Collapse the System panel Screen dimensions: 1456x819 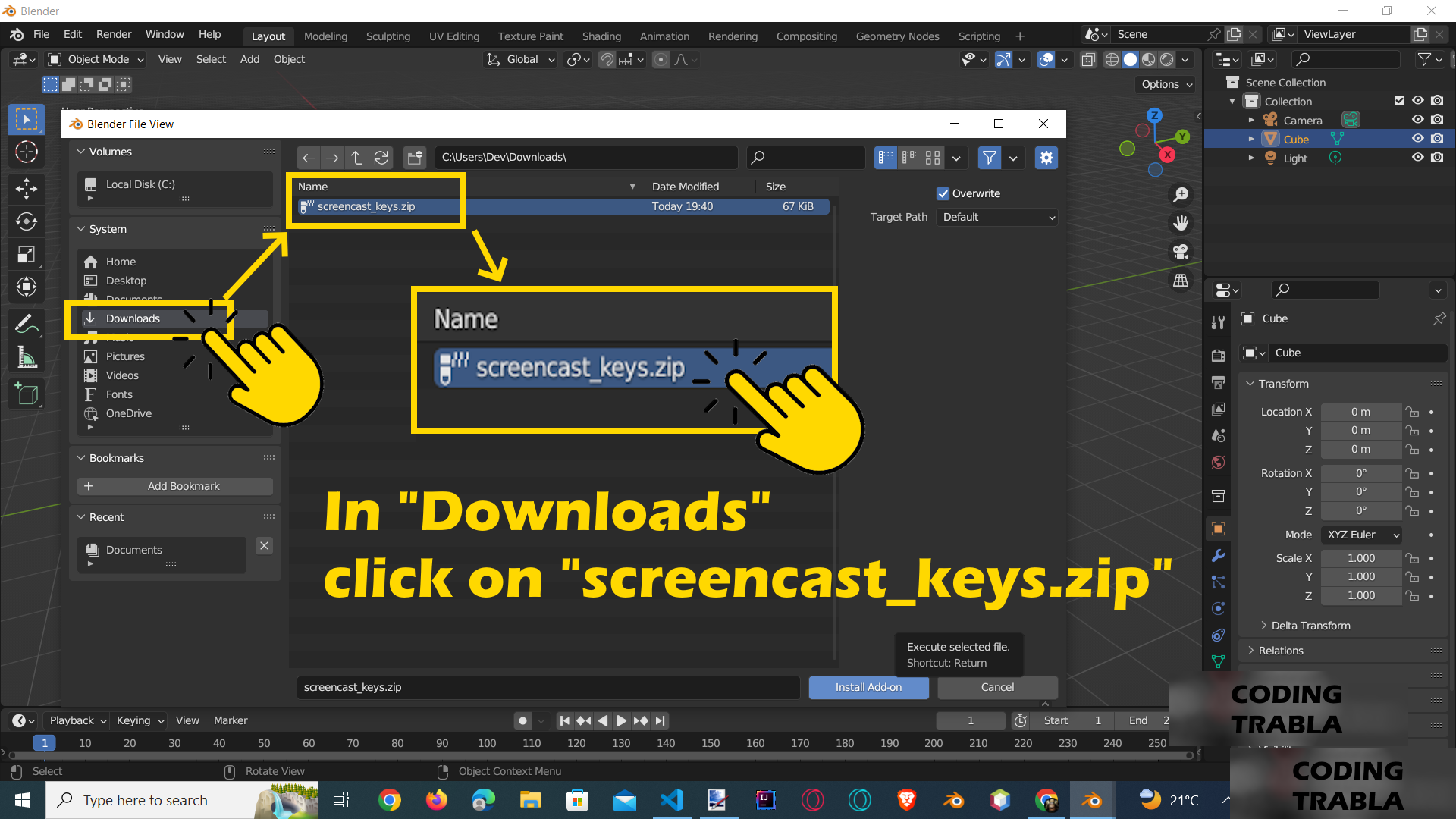[81, 229]
